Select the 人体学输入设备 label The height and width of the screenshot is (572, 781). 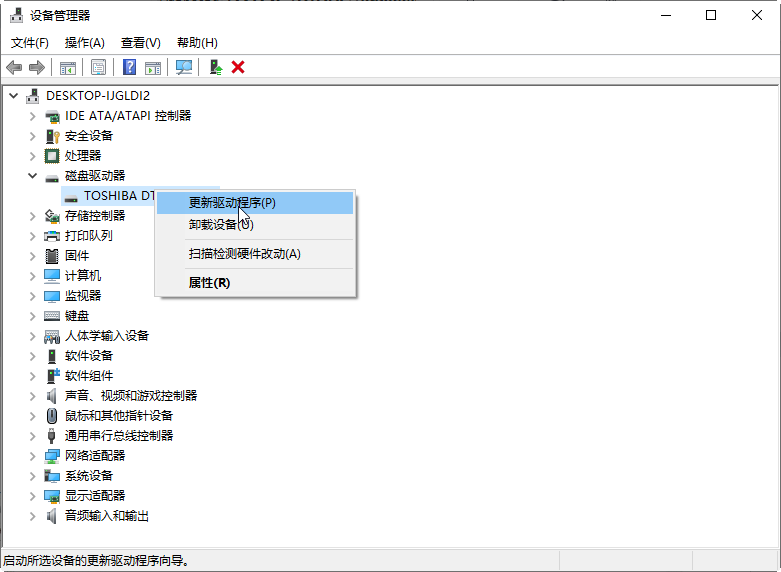[107, 336]
